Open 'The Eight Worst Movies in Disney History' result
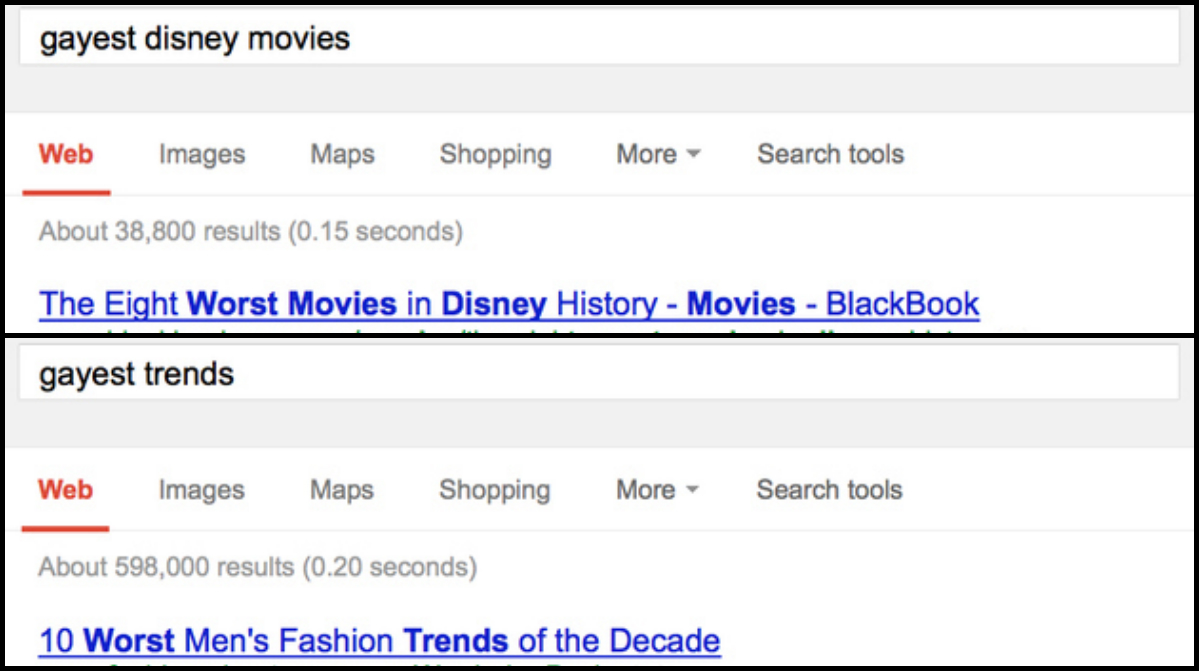The height and width of the screenshot is (672, 1200). tap(509, 304)
